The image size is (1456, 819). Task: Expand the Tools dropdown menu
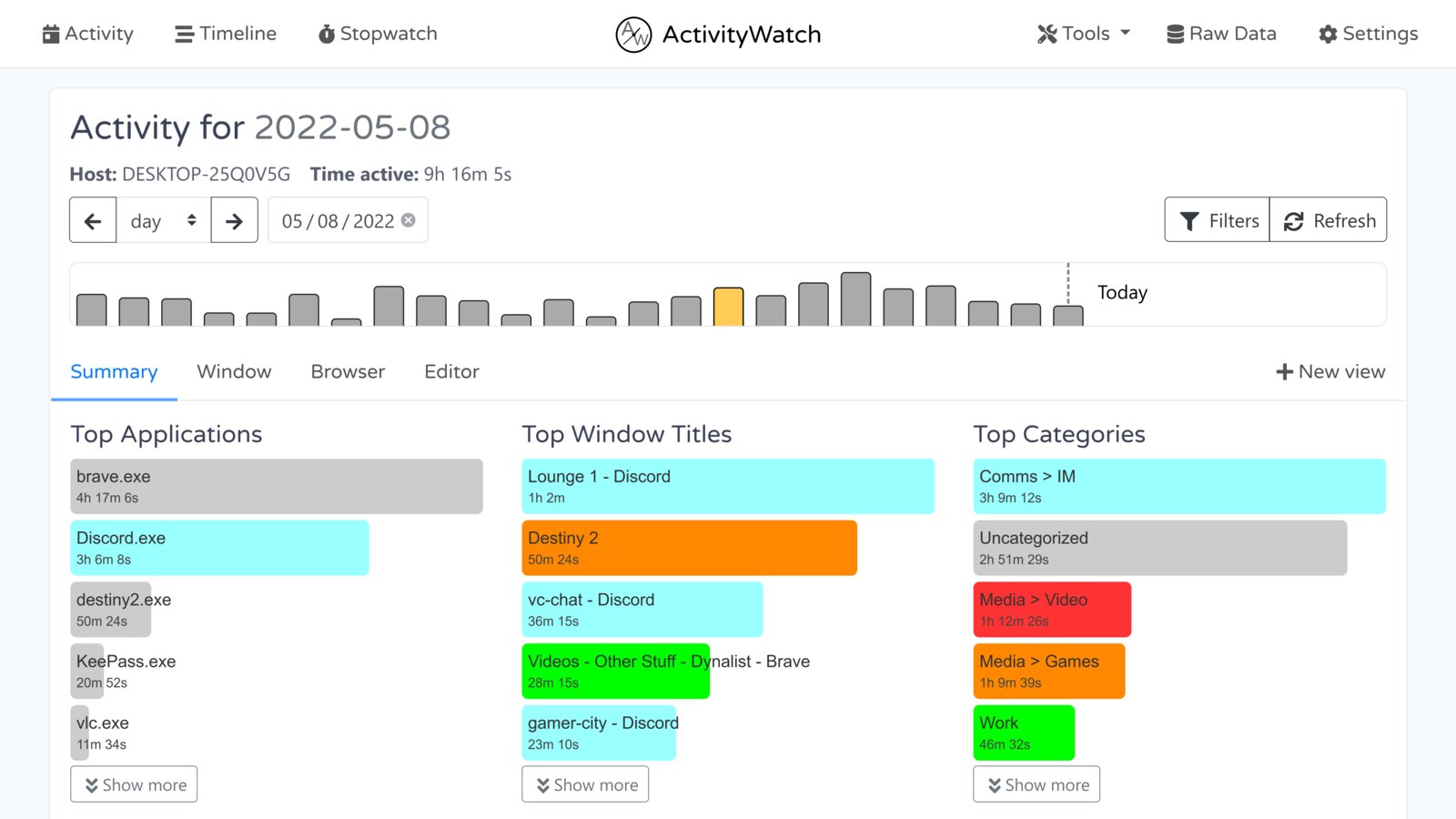point(1084,34)
